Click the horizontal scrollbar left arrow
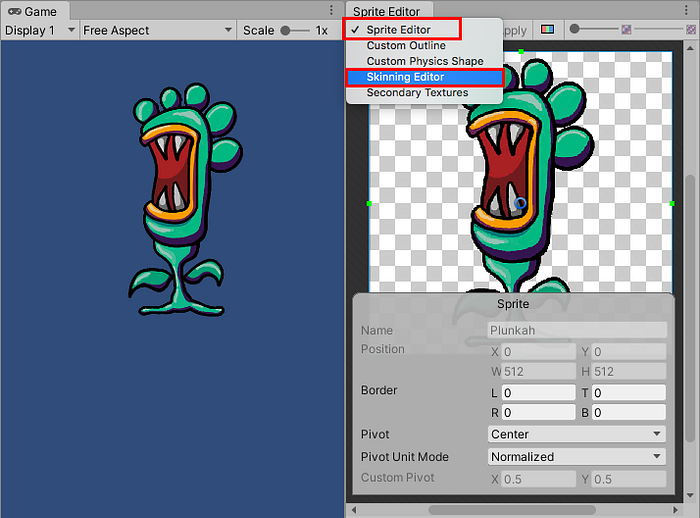 pos(354,510)
